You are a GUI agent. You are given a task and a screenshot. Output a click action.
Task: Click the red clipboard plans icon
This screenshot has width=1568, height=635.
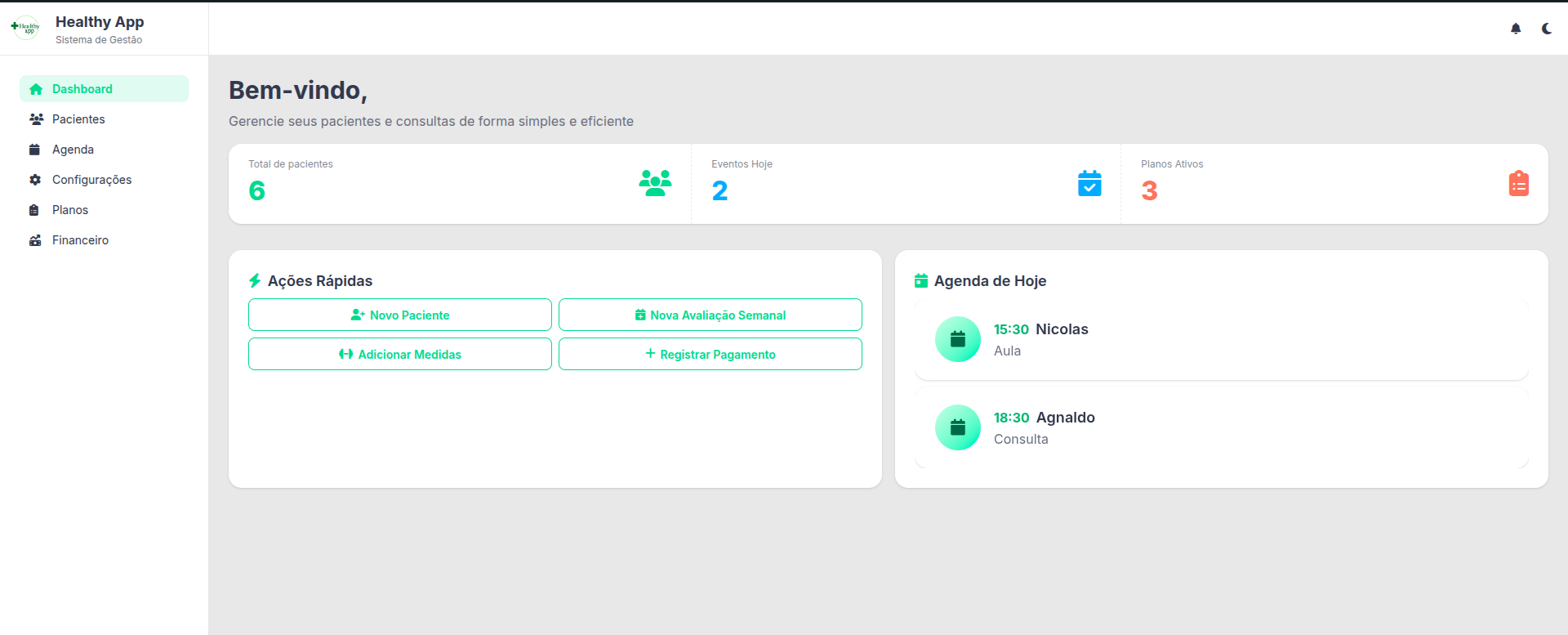(1519, 183)
